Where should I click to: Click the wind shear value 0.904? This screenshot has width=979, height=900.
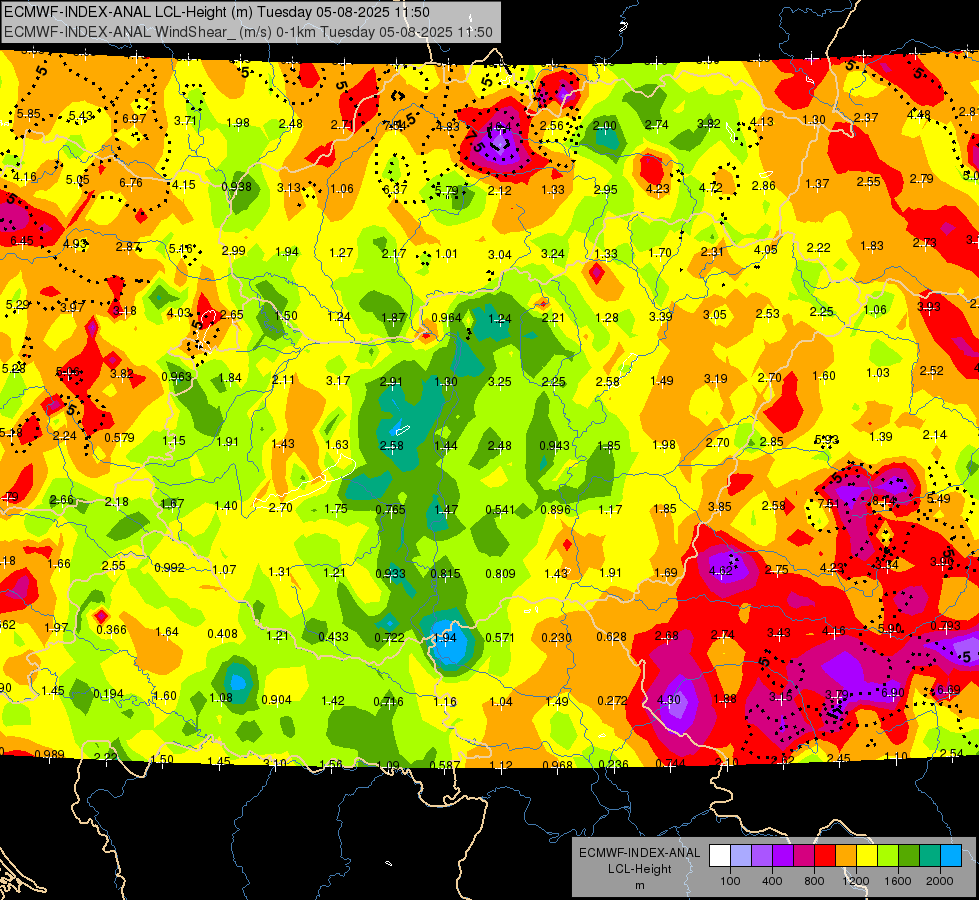(277, 700)
